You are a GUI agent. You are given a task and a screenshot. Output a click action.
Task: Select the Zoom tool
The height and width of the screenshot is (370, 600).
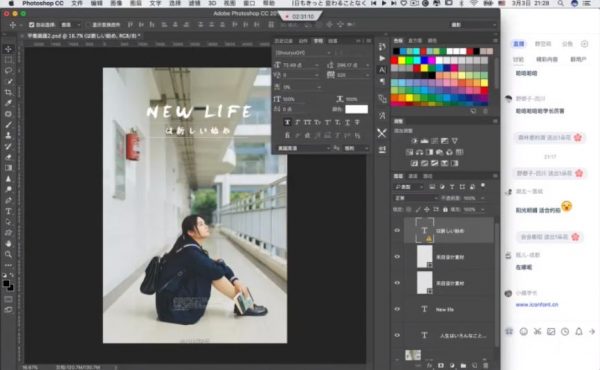[8, 254]
